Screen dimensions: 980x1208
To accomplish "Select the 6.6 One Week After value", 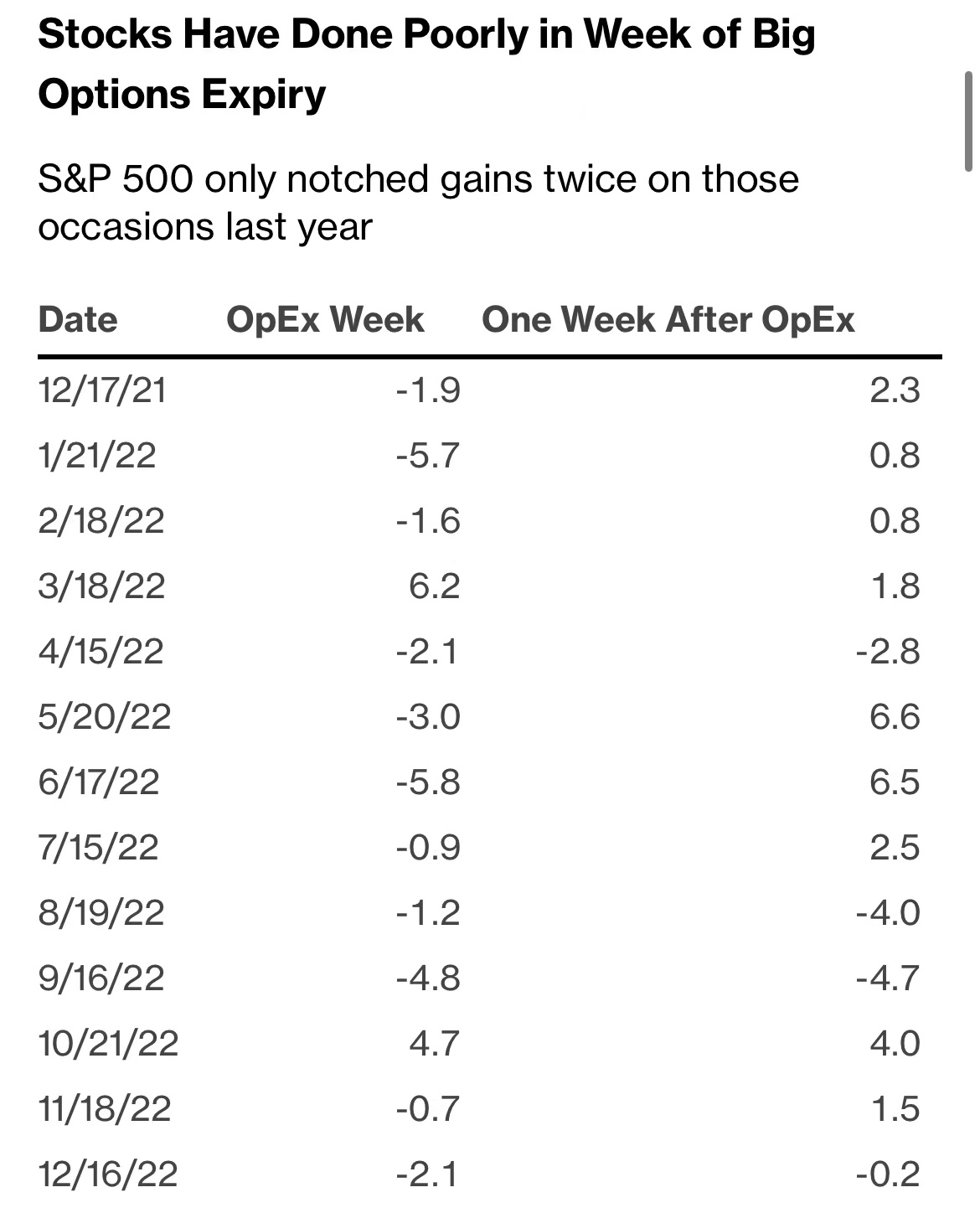I will [x=895, y=717].
